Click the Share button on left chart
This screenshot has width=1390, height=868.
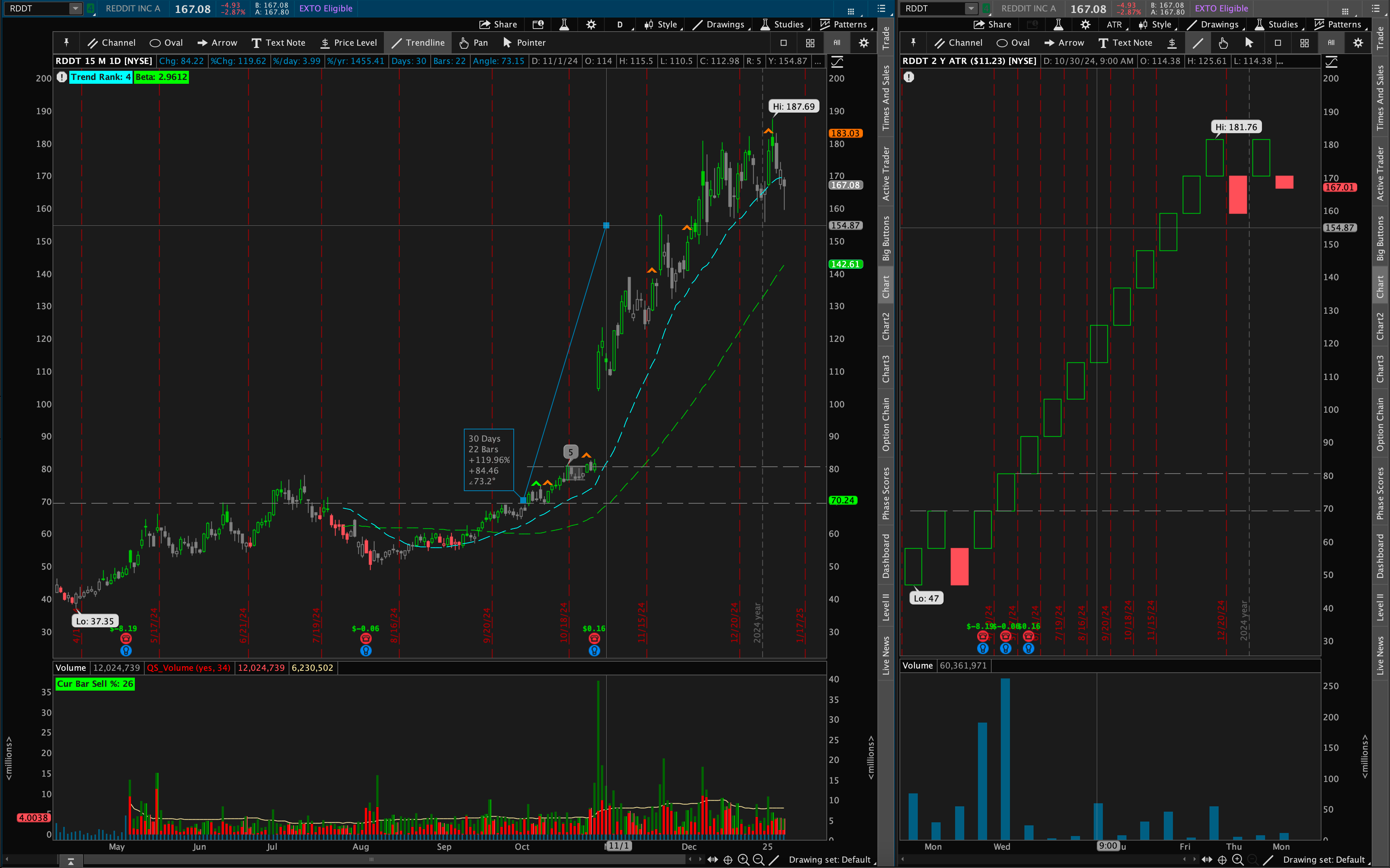tap(498, 24)
